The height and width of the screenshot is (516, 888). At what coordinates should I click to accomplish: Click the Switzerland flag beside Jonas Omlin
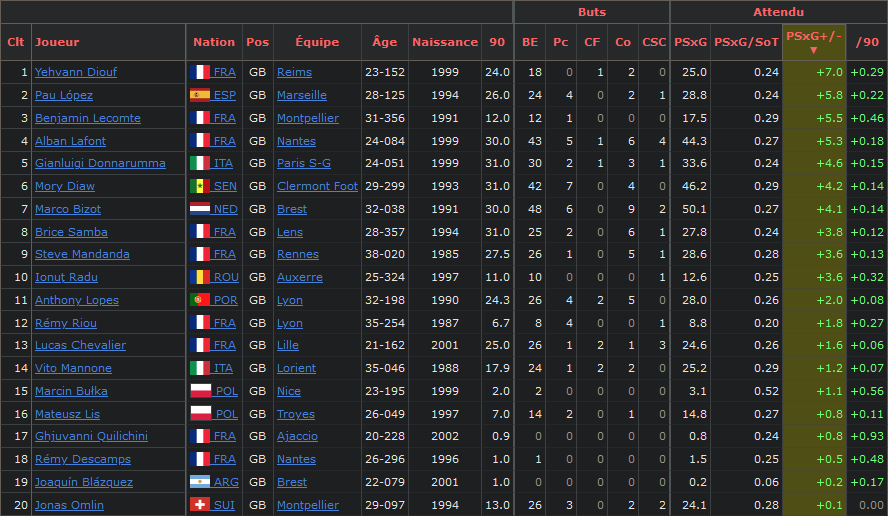(200, 505)
